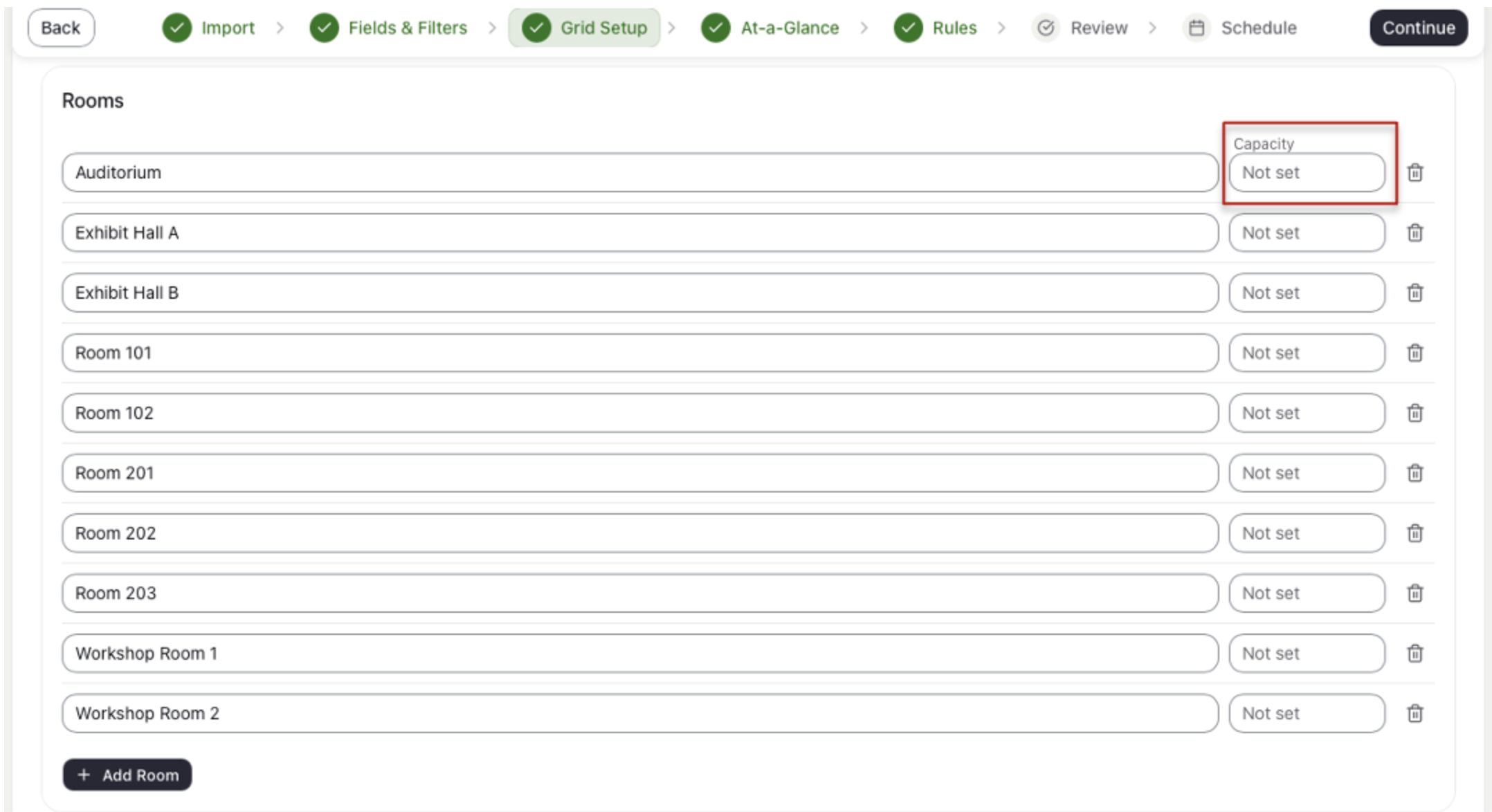Set capacity for Workshop Room 1
Screen dimensions: 1492x812
(x=1307, y=654)
